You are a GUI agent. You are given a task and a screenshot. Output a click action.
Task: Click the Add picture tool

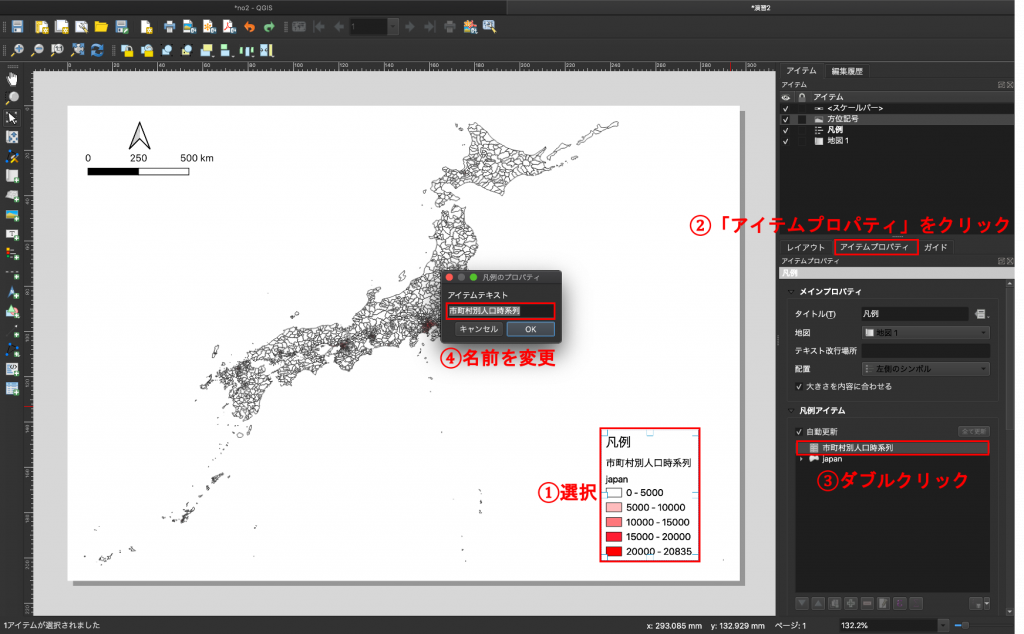(x=12, y=215)
